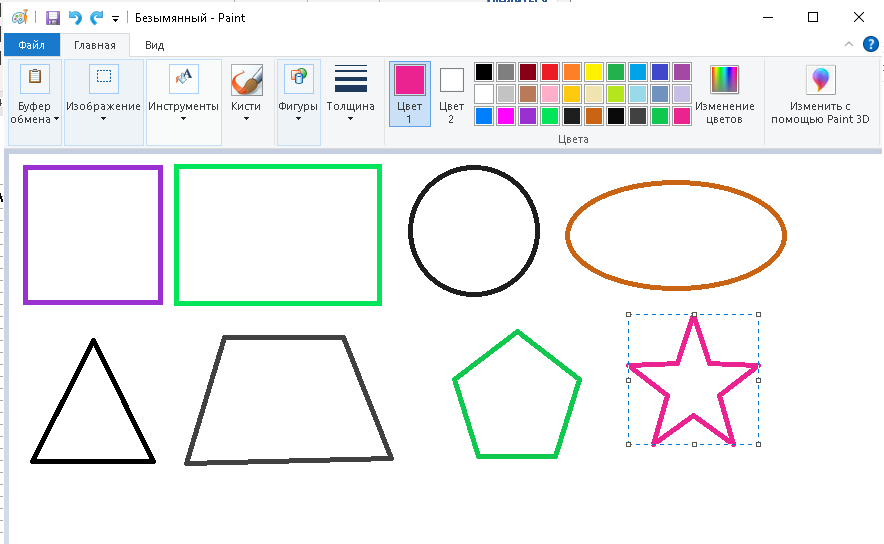
Task: Pick the light gray swatch
Action: tap(506, 94)
